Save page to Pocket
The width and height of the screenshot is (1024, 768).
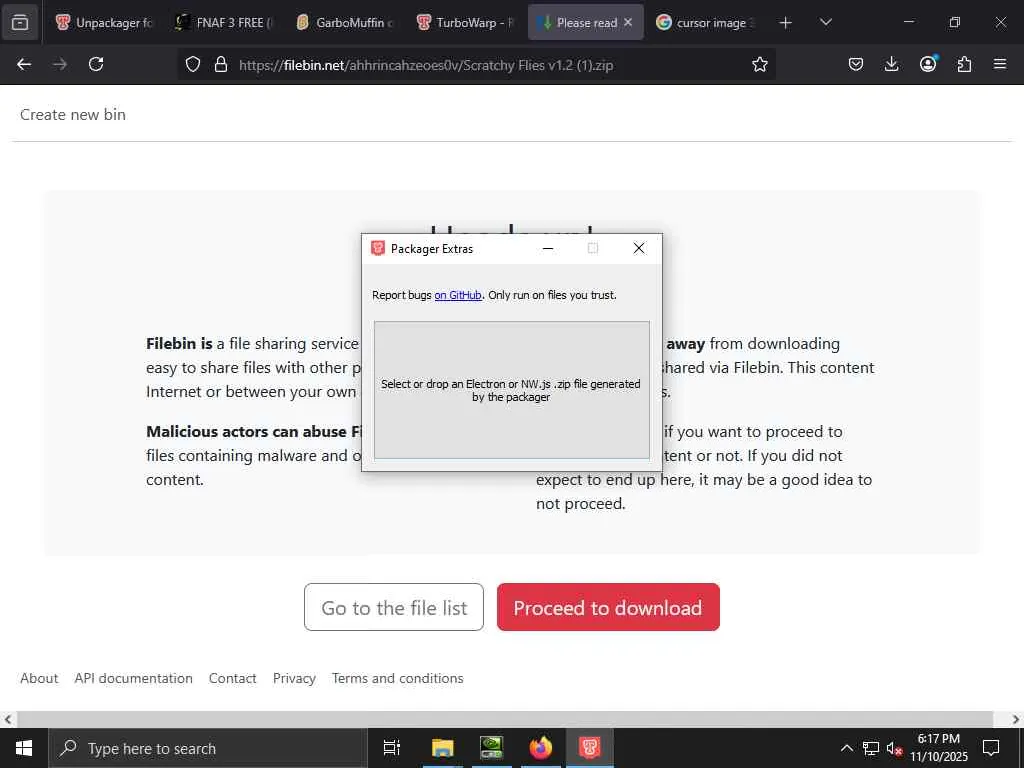pyautogui.click(x=856, y=64)
